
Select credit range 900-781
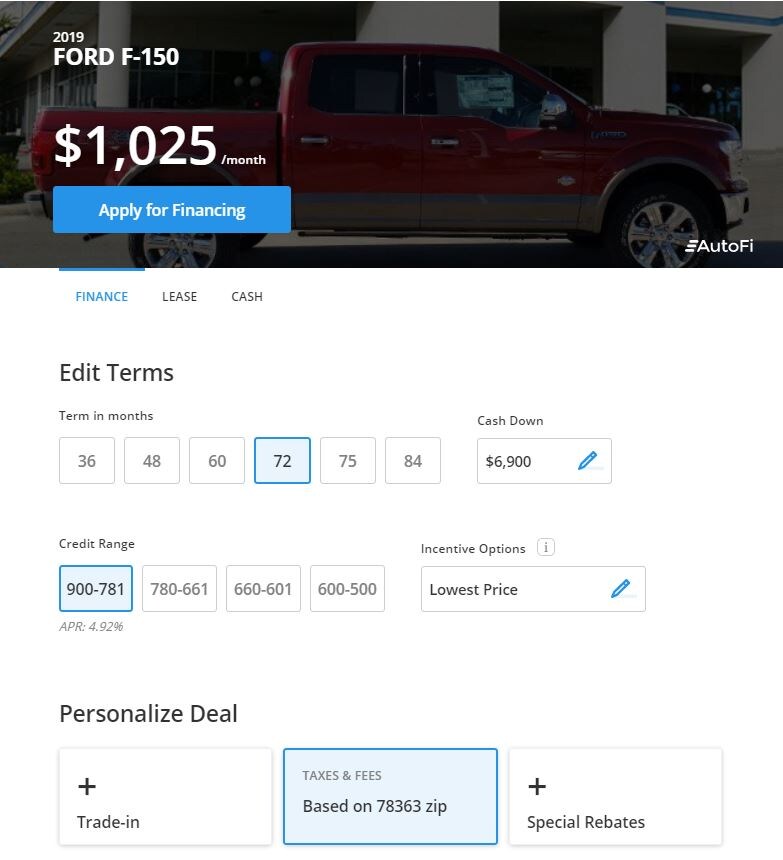96,589
